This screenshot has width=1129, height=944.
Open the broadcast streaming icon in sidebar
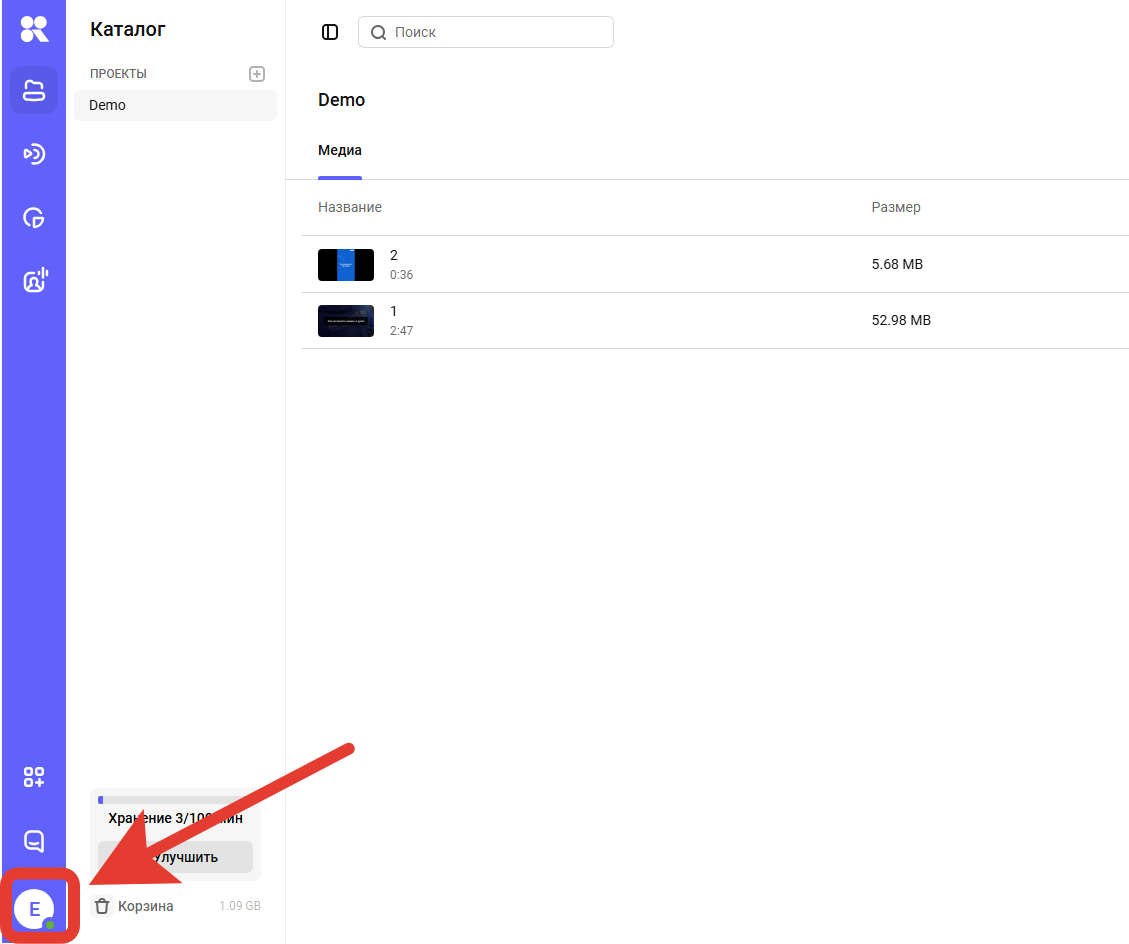34,154
